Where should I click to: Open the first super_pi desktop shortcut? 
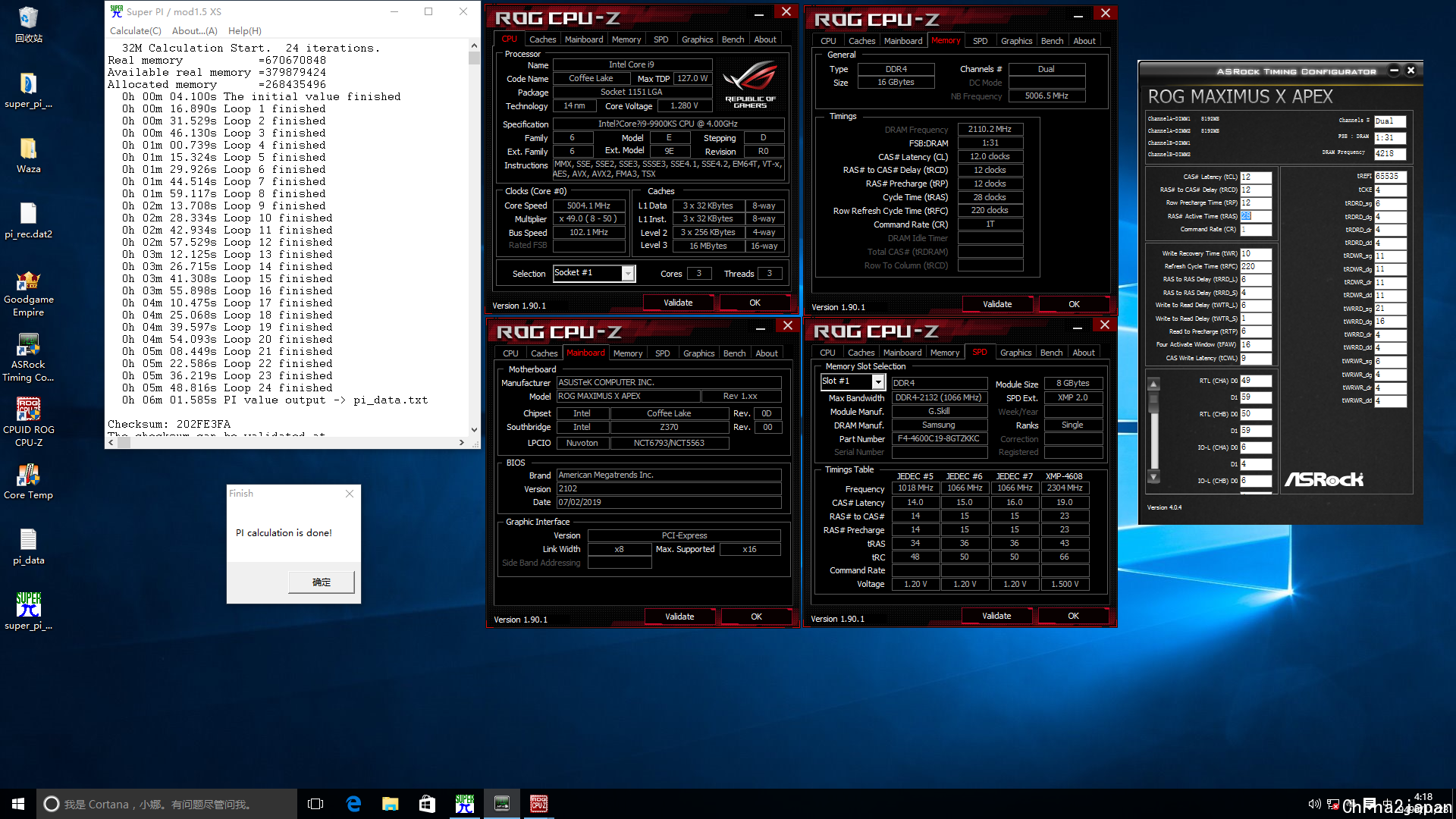click(x=28, y=91)
